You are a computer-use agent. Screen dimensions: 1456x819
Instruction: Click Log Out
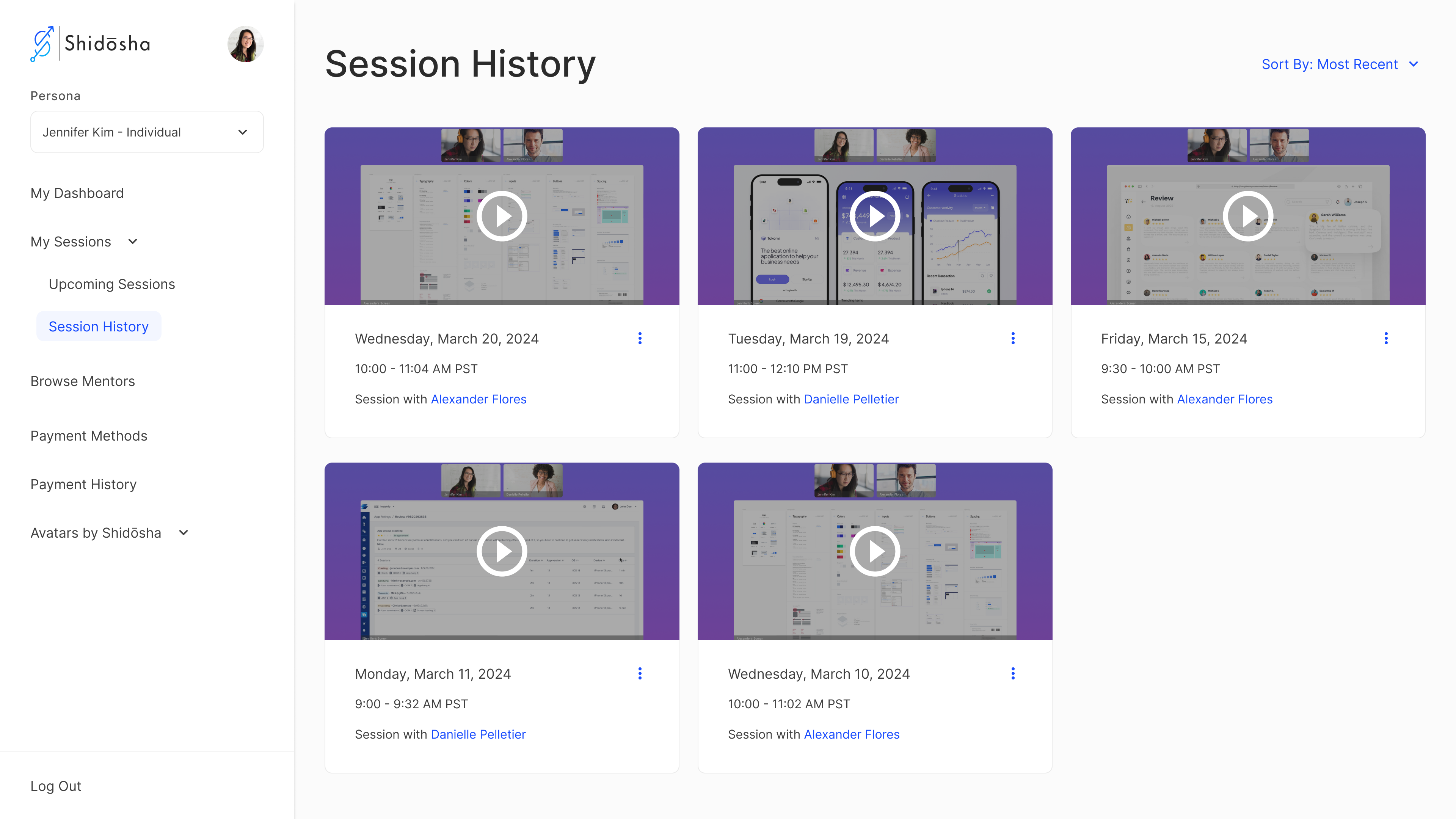coord(56,786)
